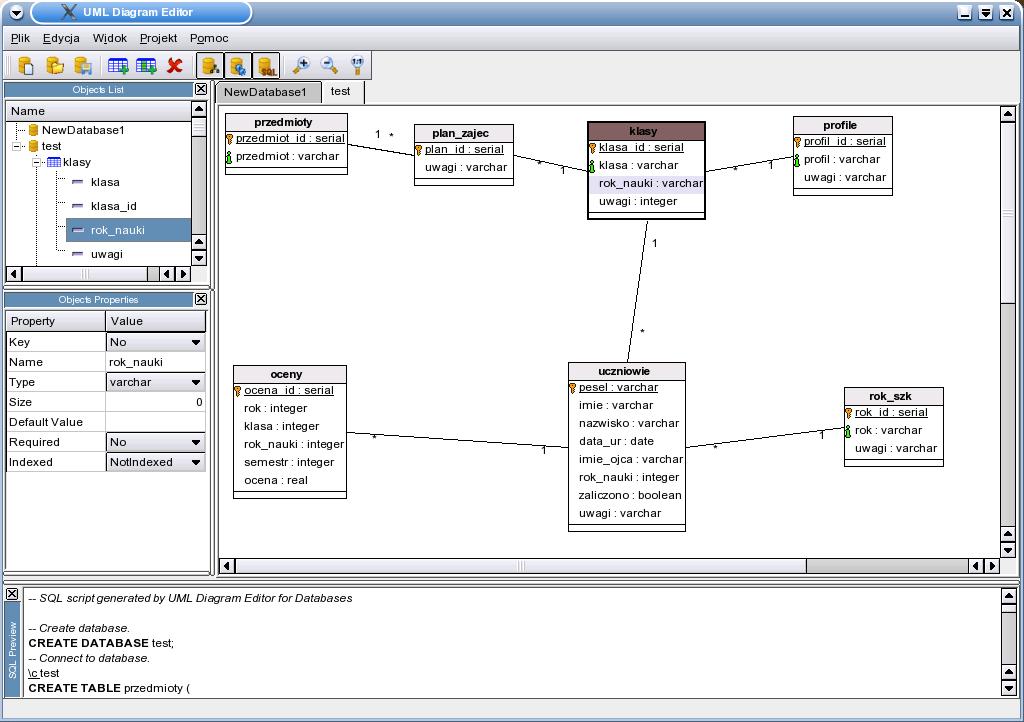Click the zoom out magnifier icon
This screenshot has height=722, width=1024.
tap(329, 66)
